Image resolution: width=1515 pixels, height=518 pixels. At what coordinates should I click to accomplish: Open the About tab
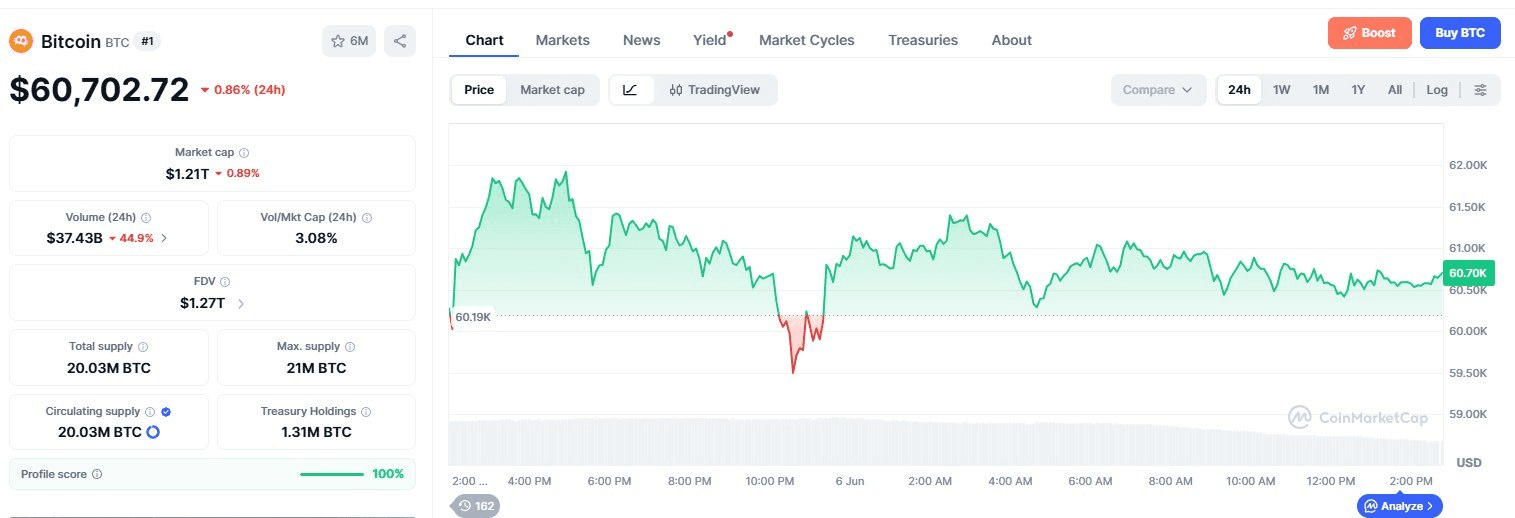click(1011, 40)
